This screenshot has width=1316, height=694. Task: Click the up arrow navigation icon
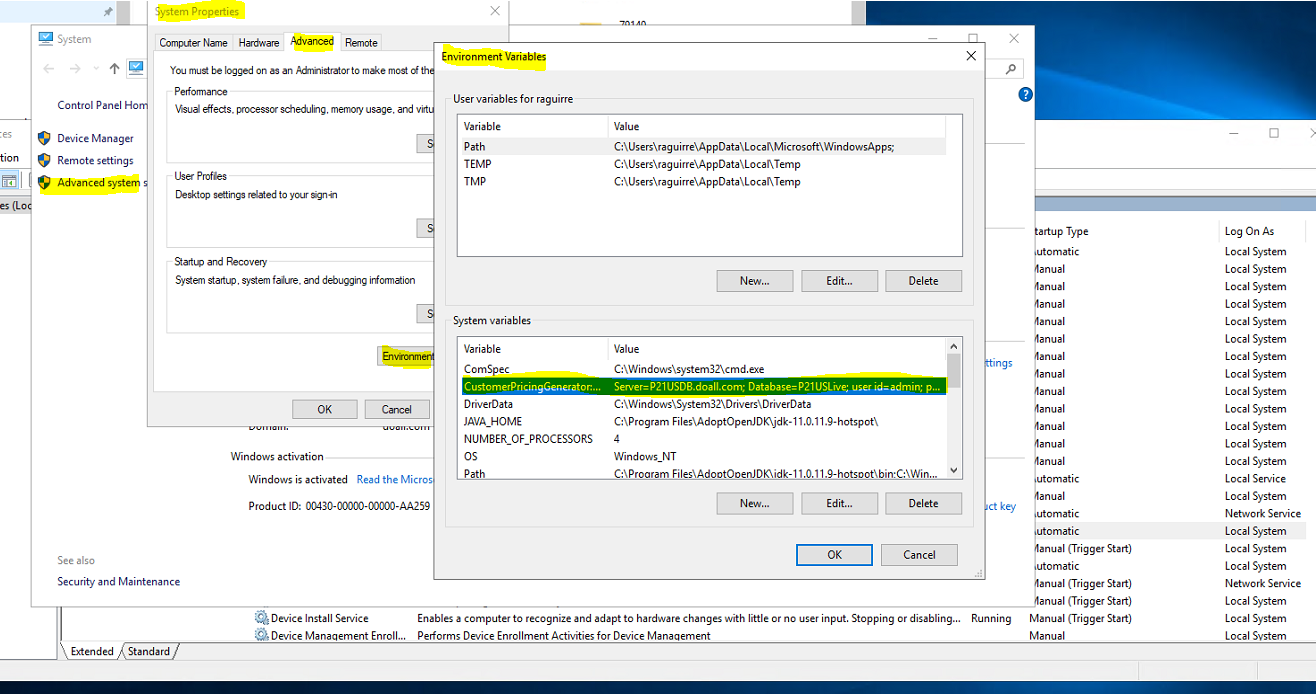point(114,69)
